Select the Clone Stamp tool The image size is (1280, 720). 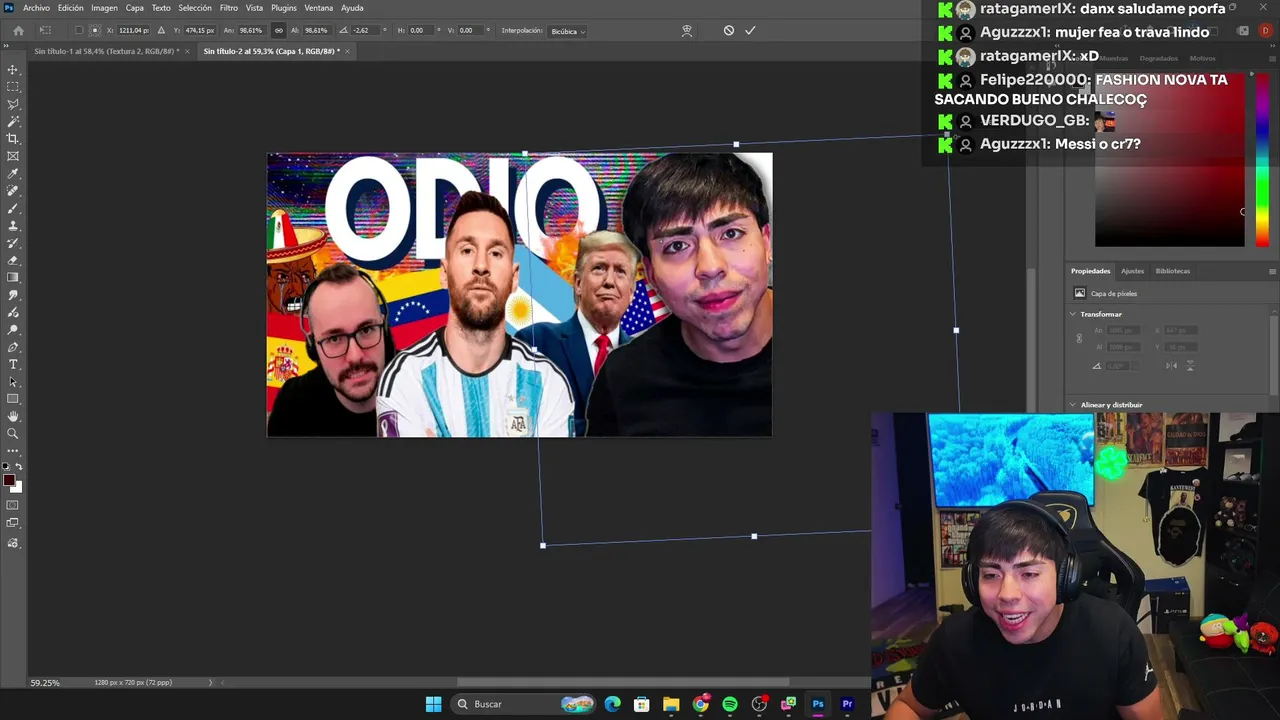pos(13,226)
